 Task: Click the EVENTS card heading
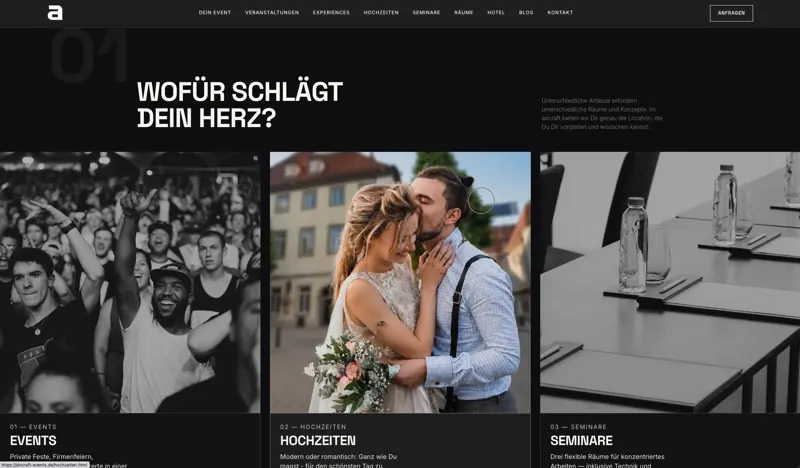tap(33, 440)
